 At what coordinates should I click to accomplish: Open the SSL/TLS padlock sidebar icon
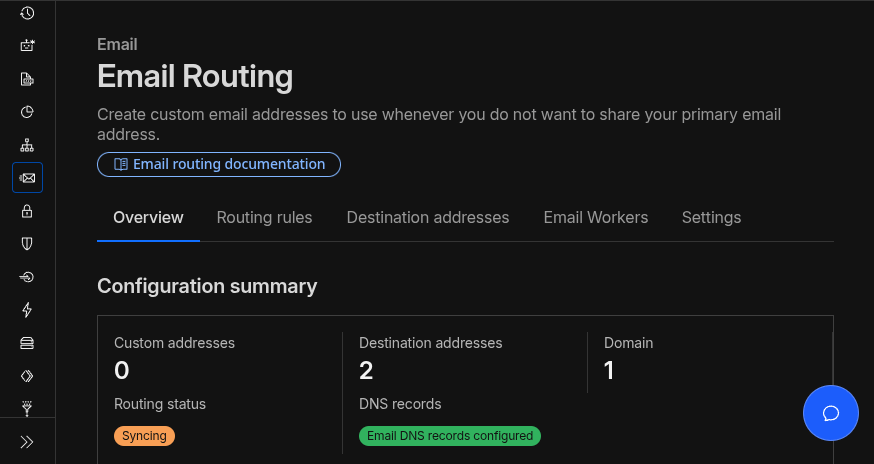pos(27,211)
